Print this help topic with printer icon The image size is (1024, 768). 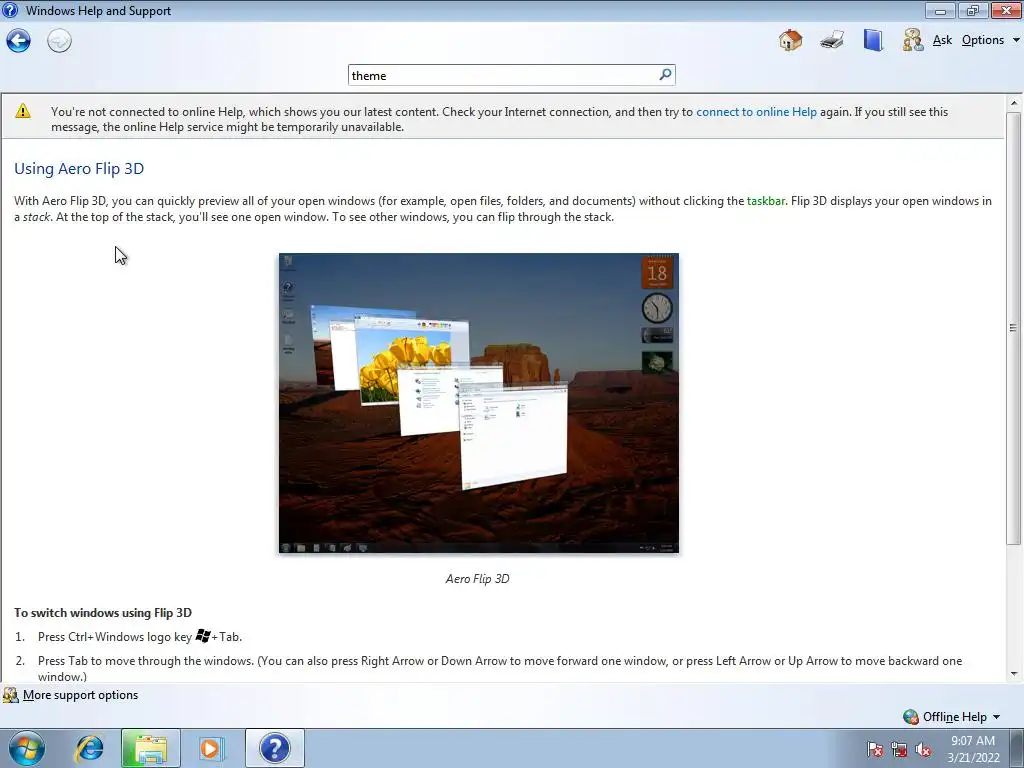(832, 40)
